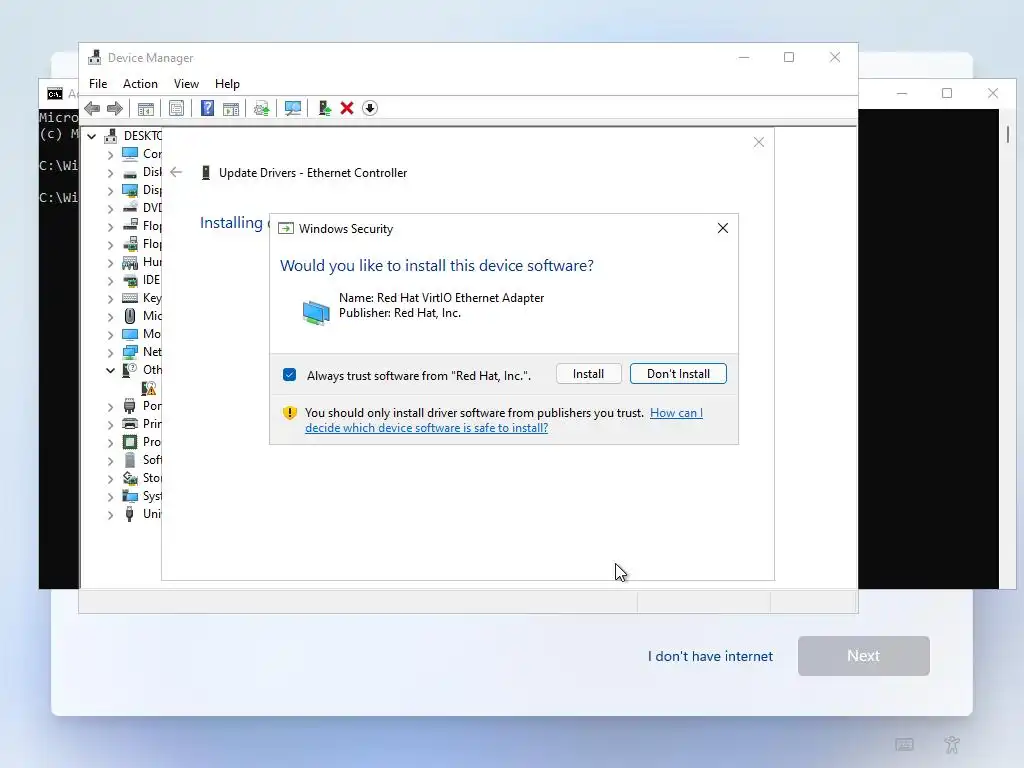The image size is (1024, 768).
Task: Expand the Computer category chevron
Action: (110, 154)
